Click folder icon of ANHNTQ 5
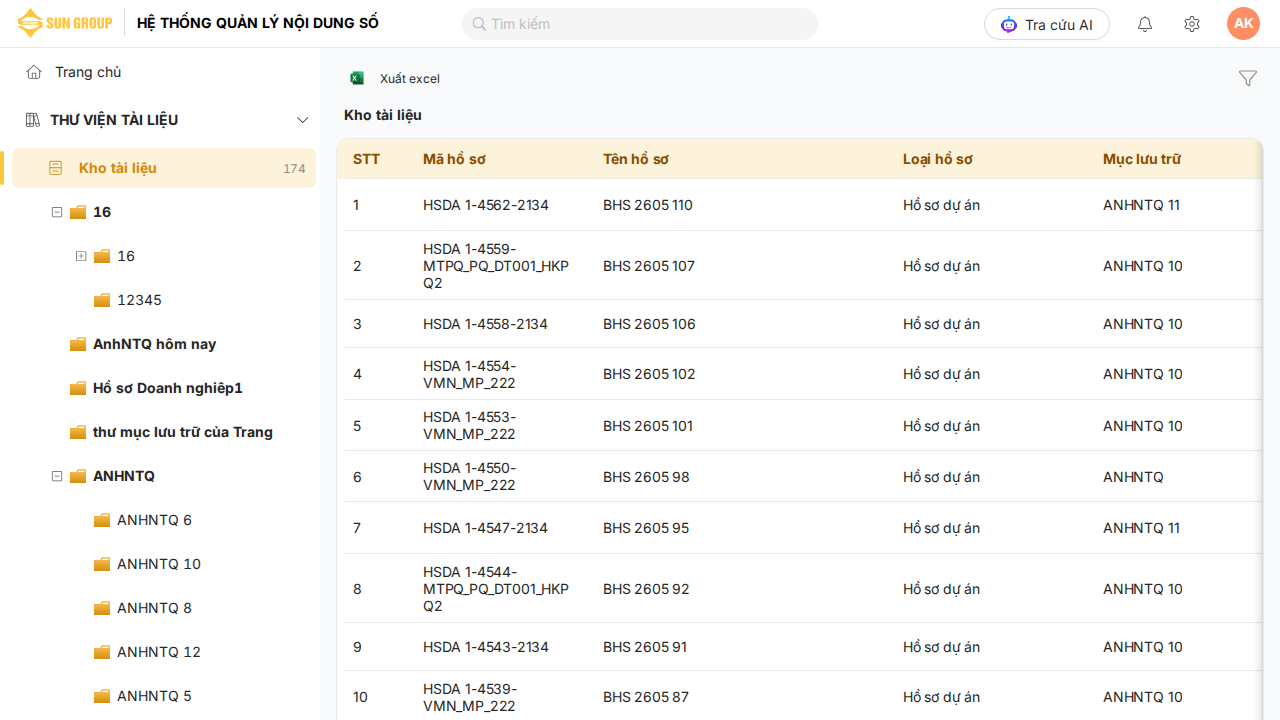This screenshot has height=720, width=1280. 102,696
